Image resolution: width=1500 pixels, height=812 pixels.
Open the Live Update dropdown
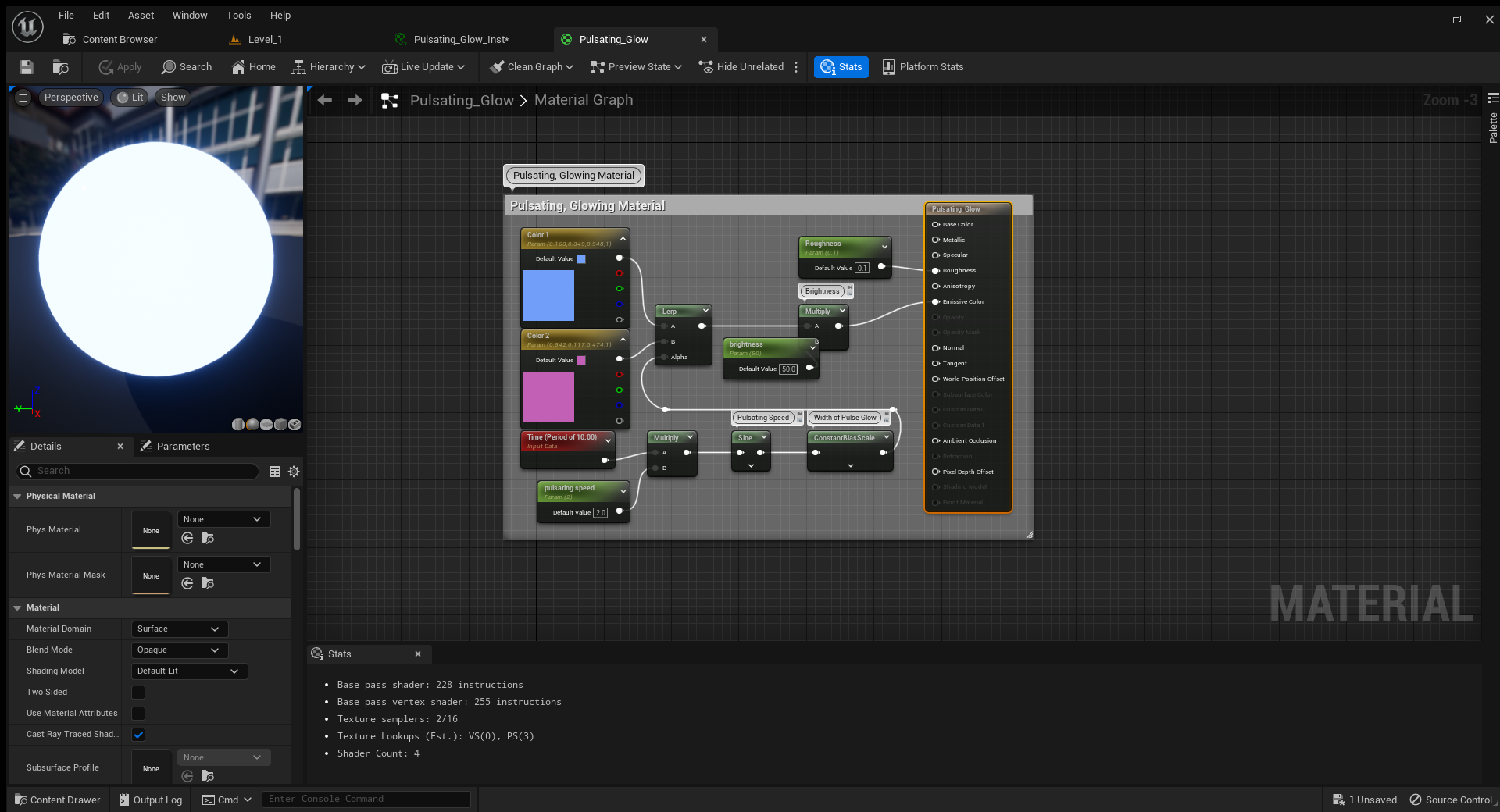(423, 67)
